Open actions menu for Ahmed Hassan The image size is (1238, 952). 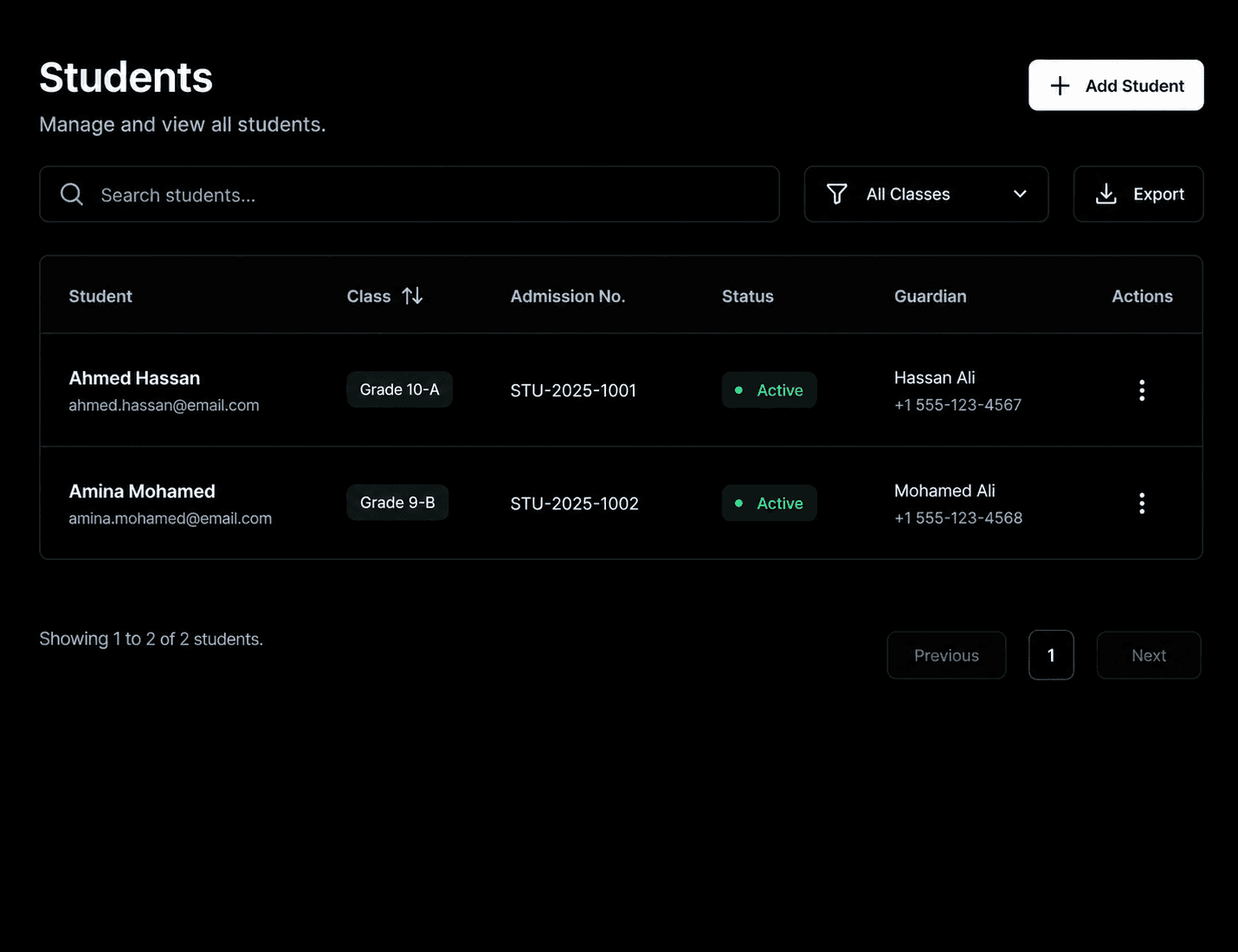pos(1142,390)
